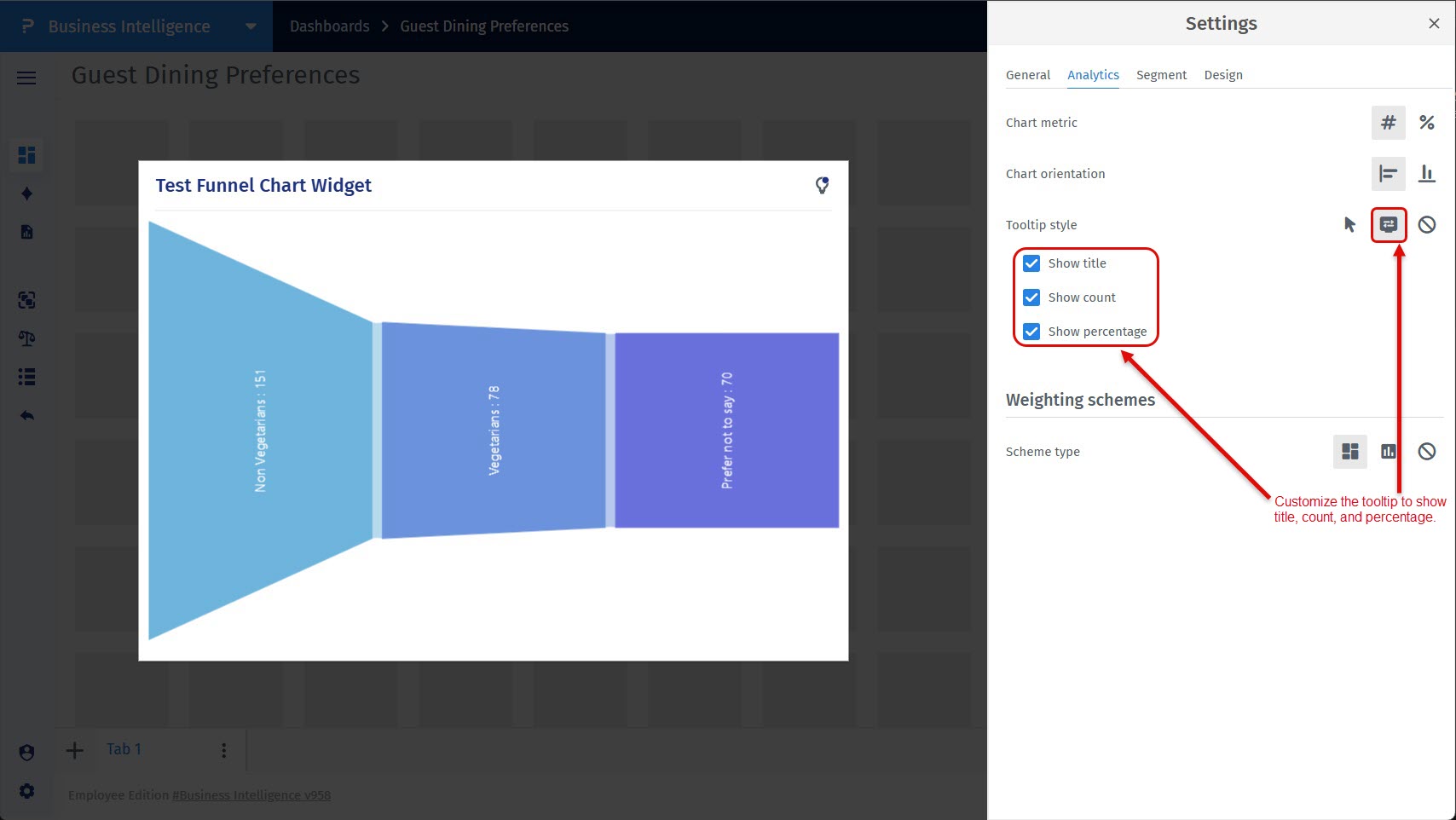Click the sparkle icon in the sidebar
This screenshot has height=820, width=1456.
click(x=26, y=193)
